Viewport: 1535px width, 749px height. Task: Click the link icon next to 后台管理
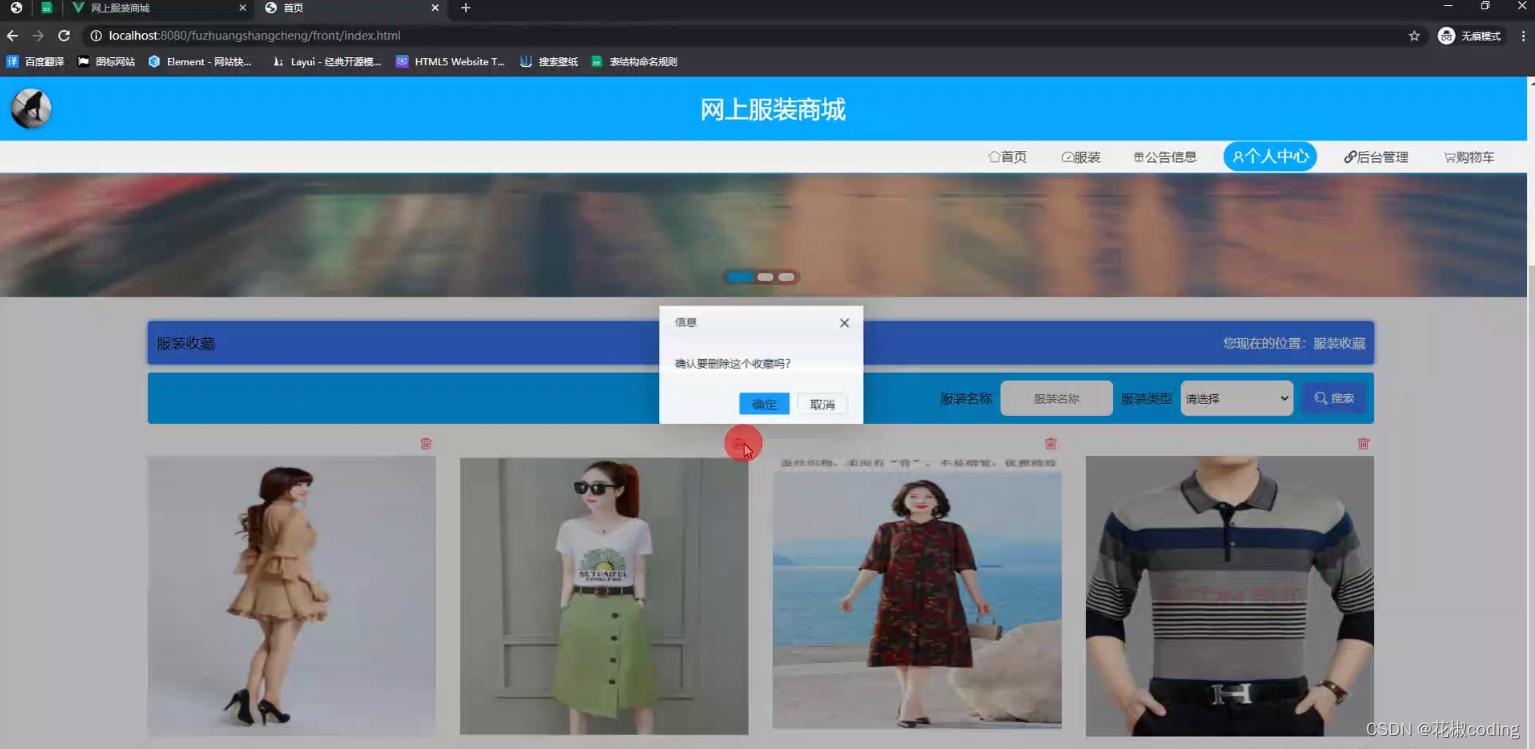click(x=1348, y=156)
